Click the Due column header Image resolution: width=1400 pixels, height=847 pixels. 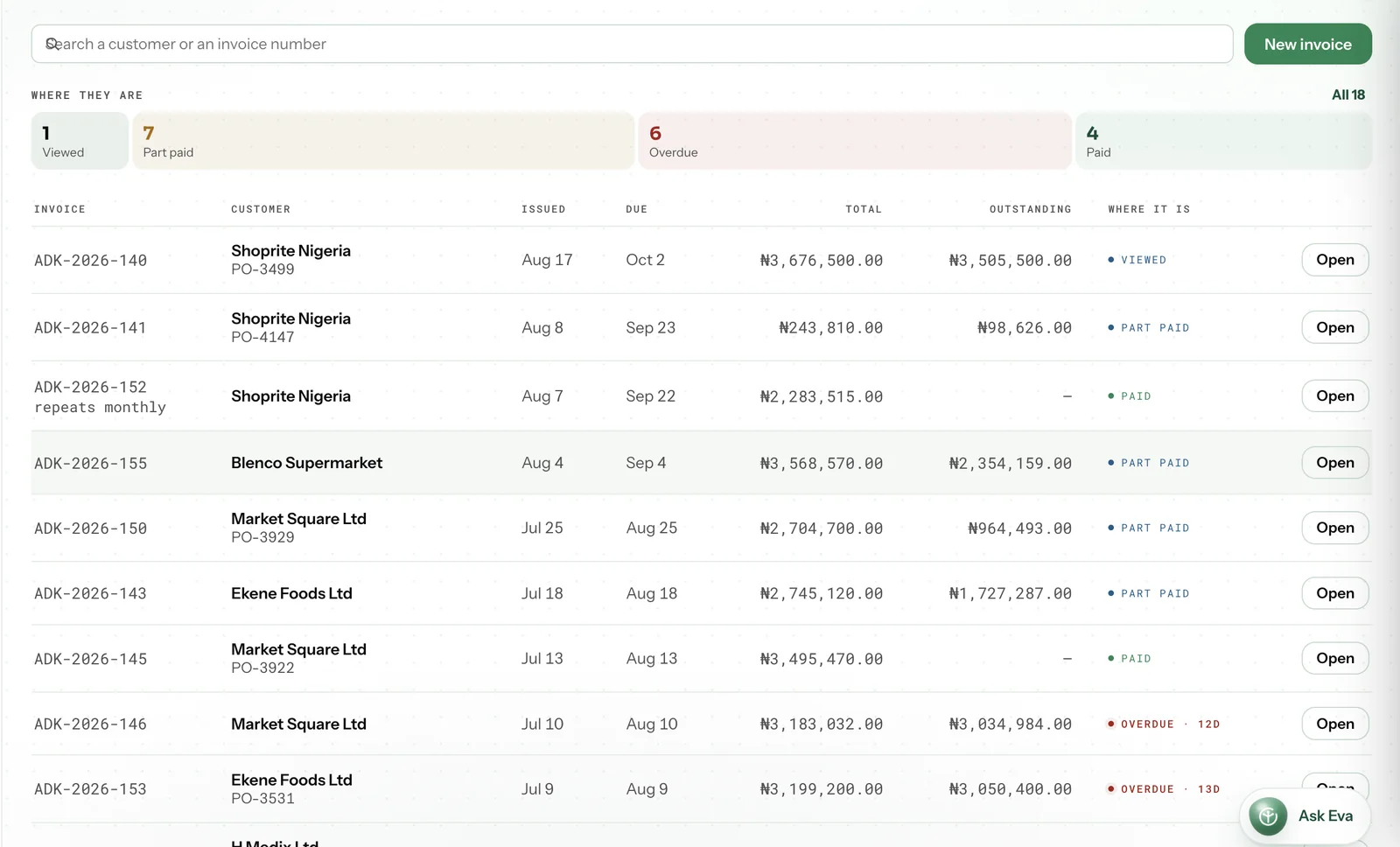coord(637,209)
